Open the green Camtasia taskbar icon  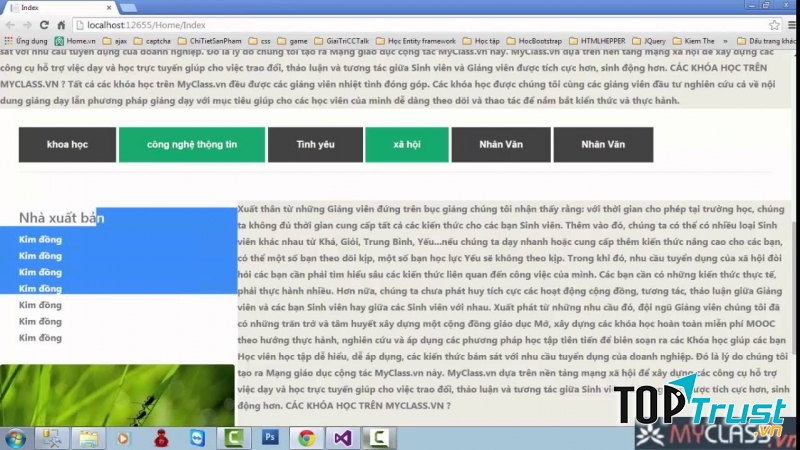[x=234, y=438]
